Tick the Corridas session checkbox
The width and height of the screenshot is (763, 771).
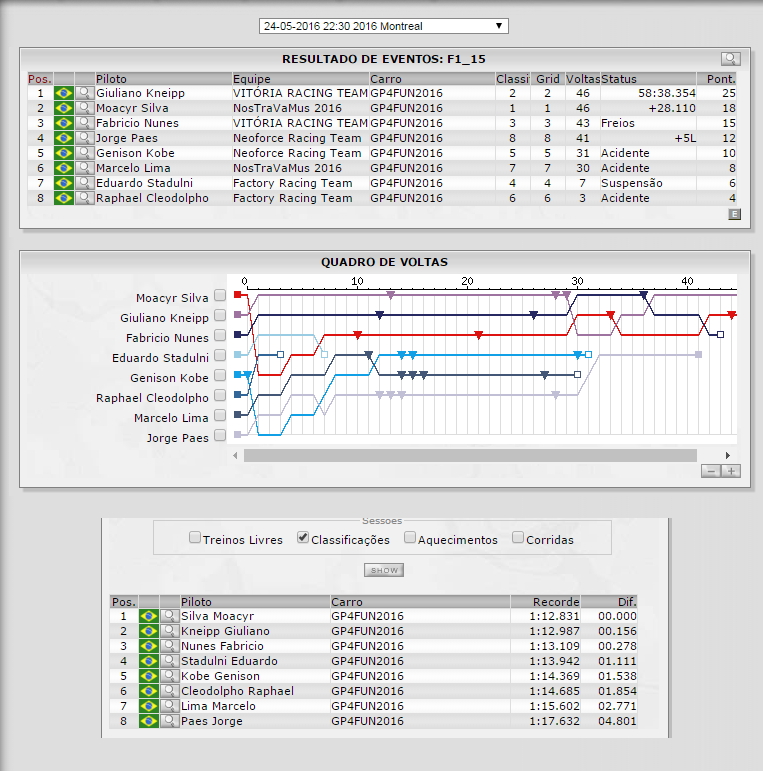pos(518,538)
